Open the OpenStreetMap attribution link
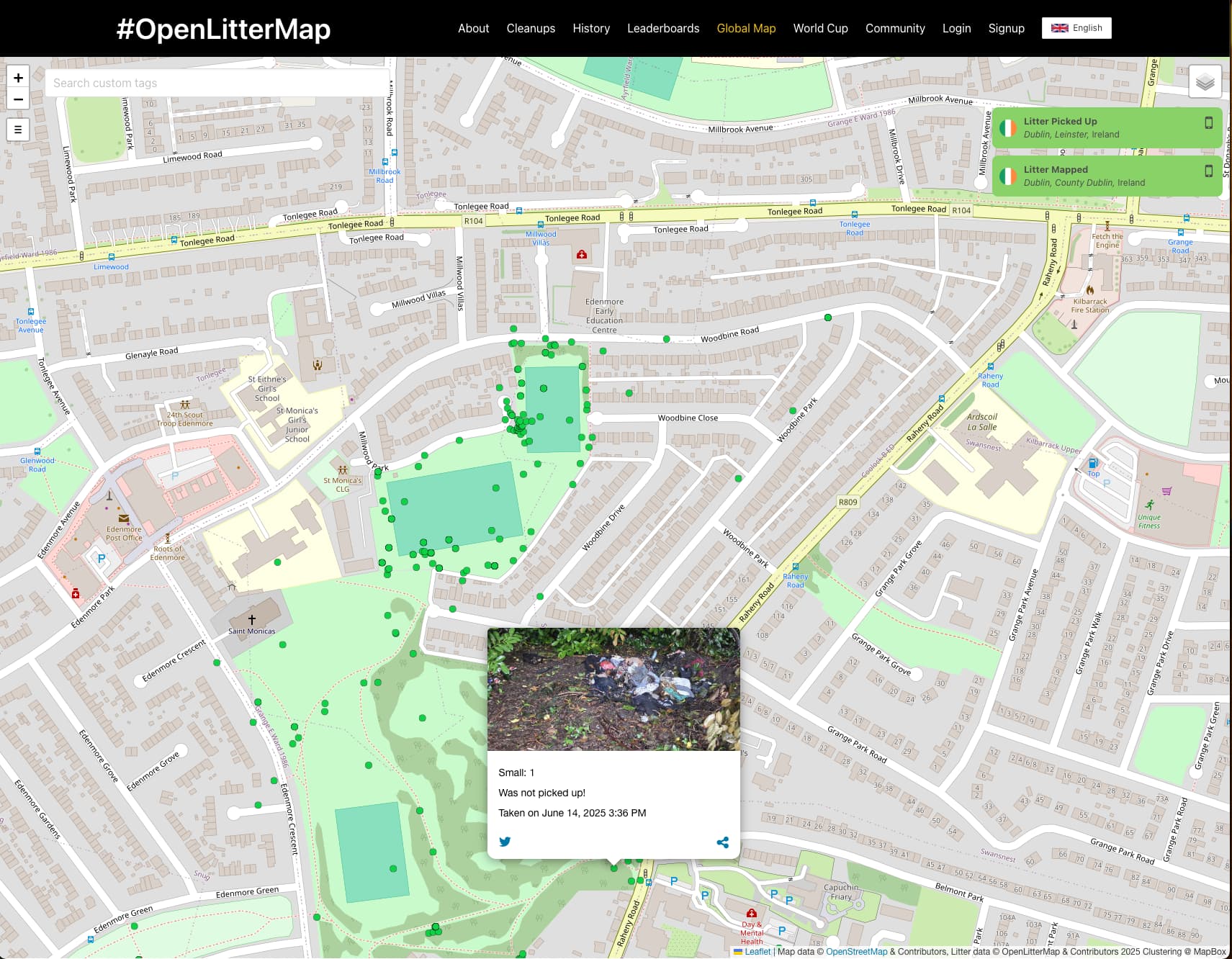 (x=856, y=952)
